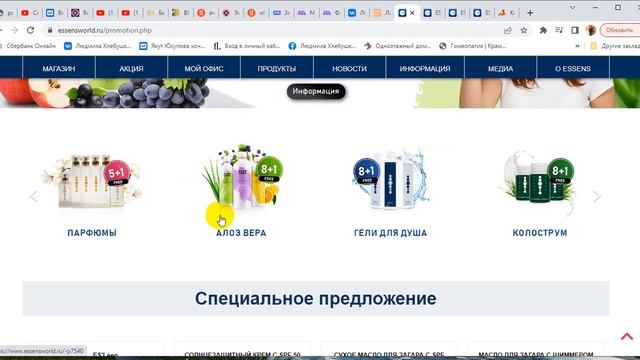Click the red scroll-to-top arrow

click(627, 336)
